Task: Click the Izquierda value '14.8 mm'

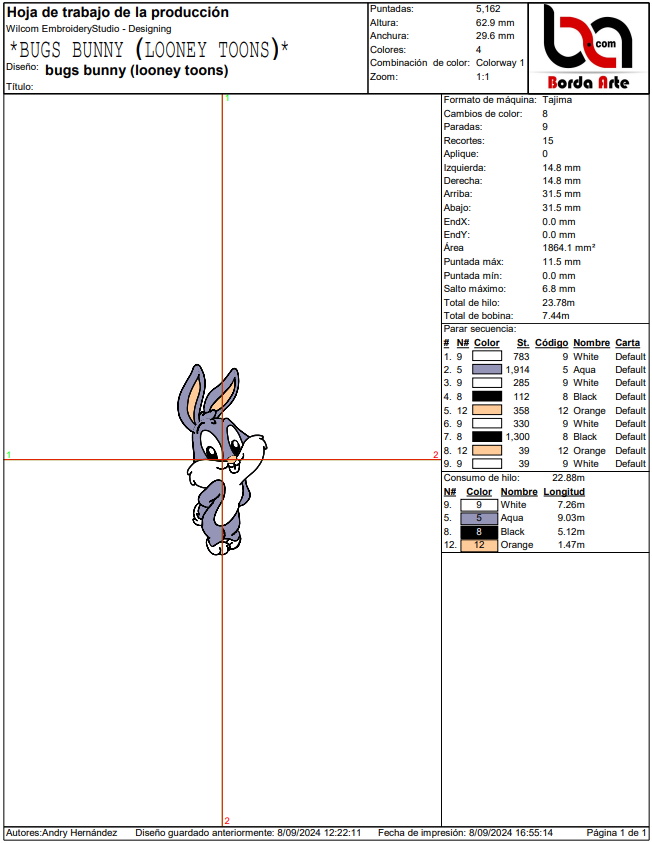Action: [562, 168]
